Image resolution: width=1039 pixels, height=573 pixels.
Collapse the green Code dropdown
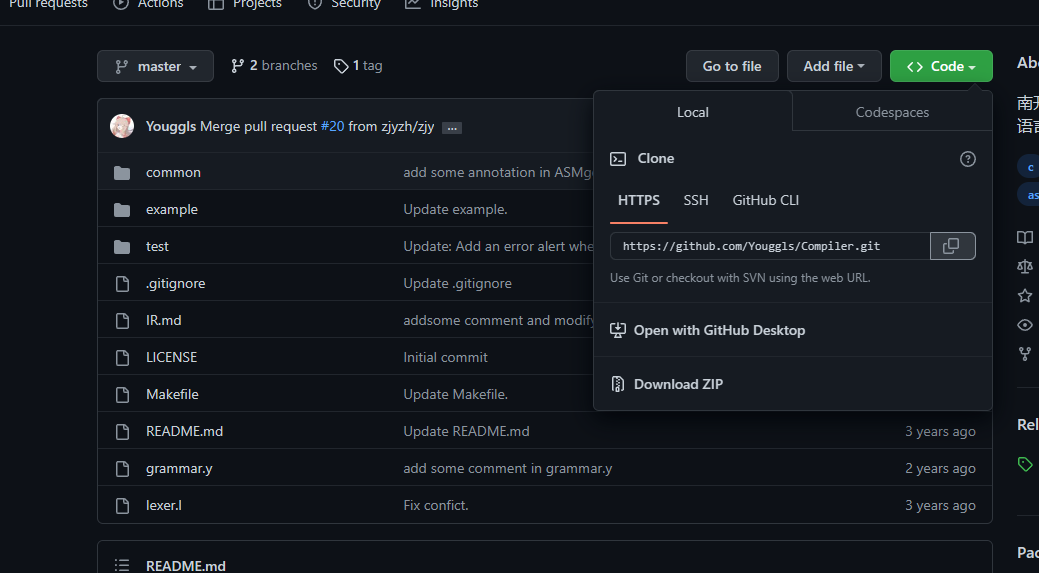(941, 66)
